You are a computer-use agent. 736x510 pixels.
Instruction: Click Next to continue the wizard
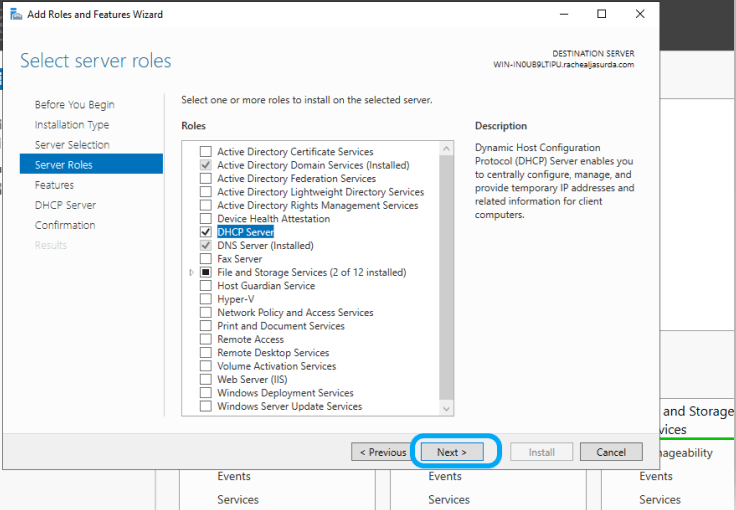pos(452,452)
